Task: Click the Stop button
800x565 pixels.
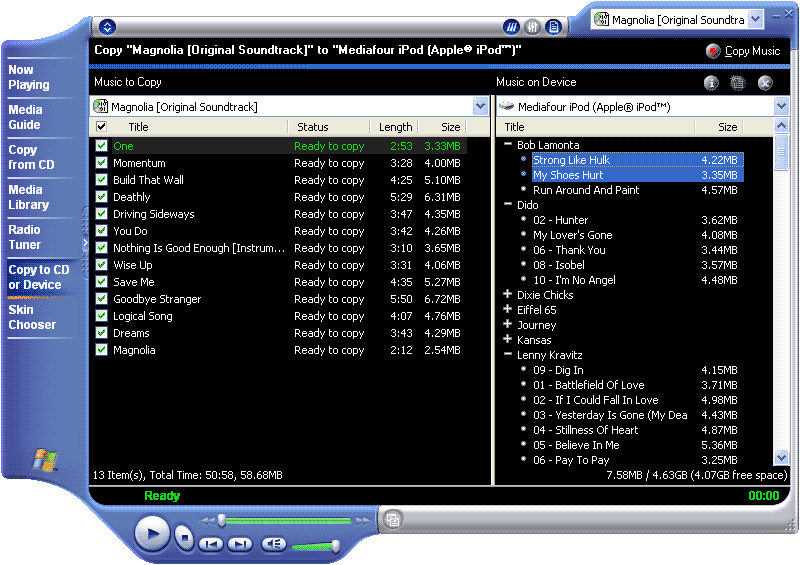Action: (184, 536)
